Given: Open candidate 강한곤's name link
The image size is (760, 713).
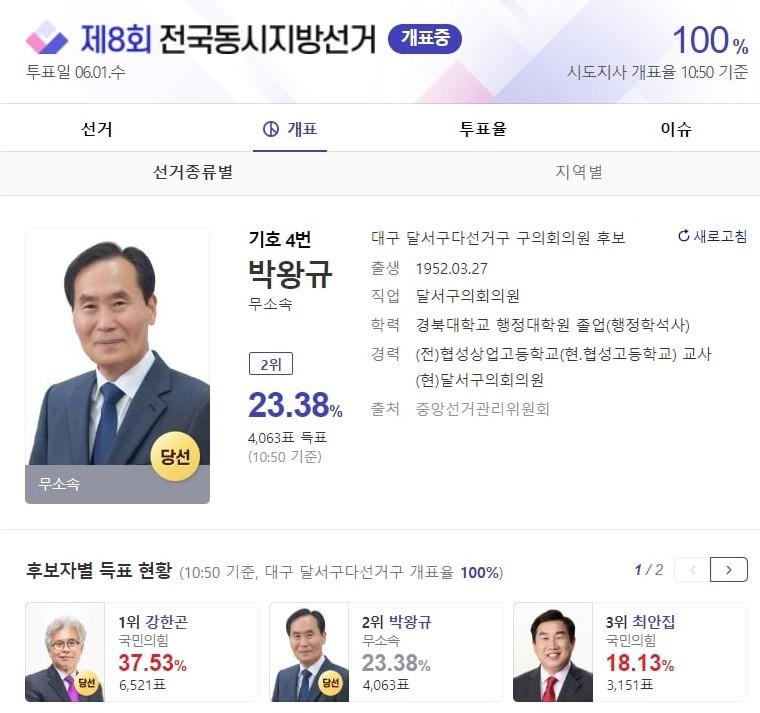Looking at the screenshot, I should (x=165, y=622).
